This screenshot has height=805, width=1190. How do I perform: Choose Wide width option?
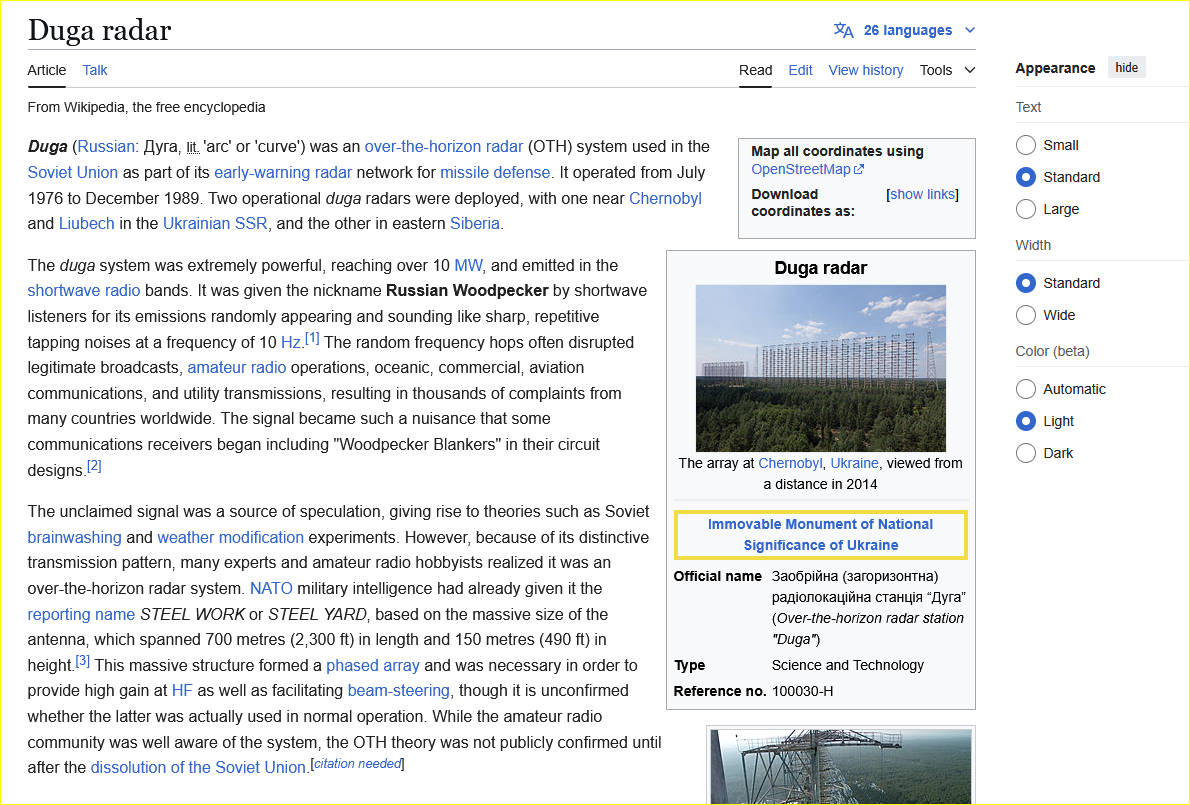coord(1025,315)
